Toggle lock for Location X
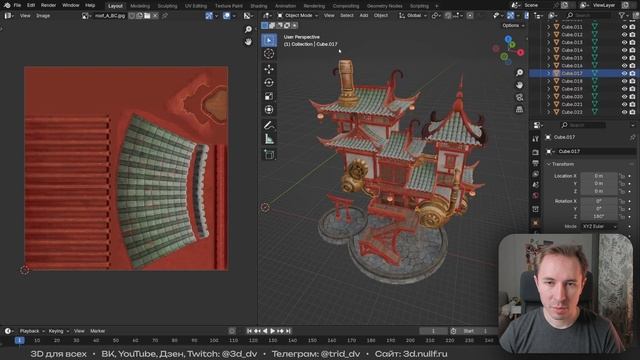This screenshot has height=360, width=640. [x=622, y=176]
